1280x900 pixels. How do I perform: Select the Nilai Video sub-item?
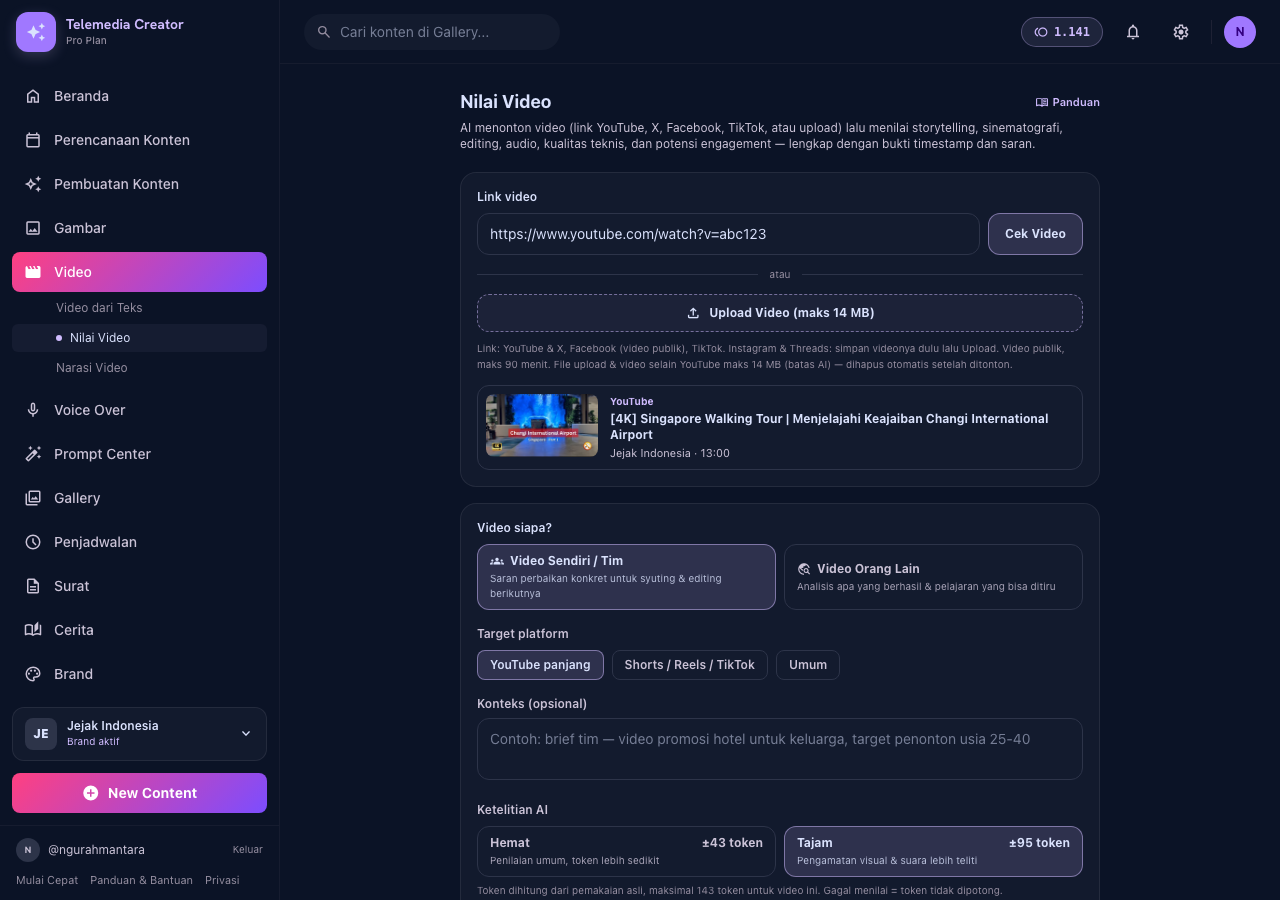point(139,338)
